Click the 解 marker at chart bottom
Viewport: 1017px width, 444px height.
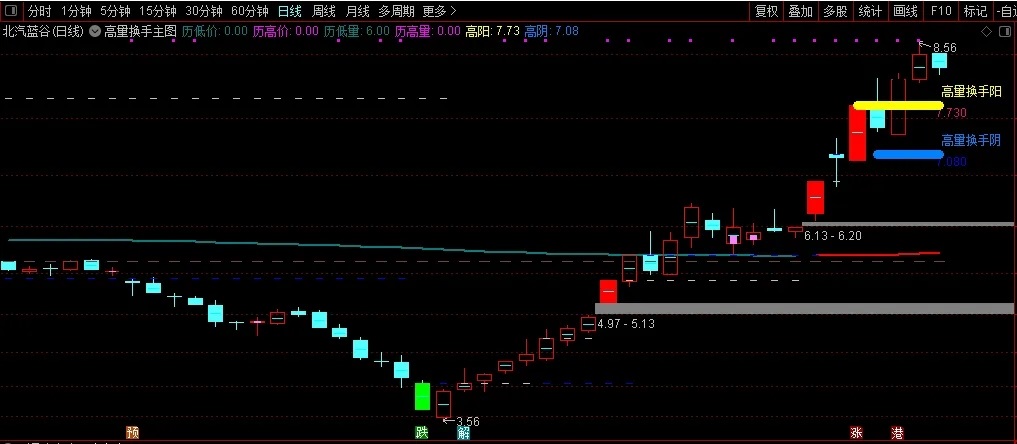point(463,432)
